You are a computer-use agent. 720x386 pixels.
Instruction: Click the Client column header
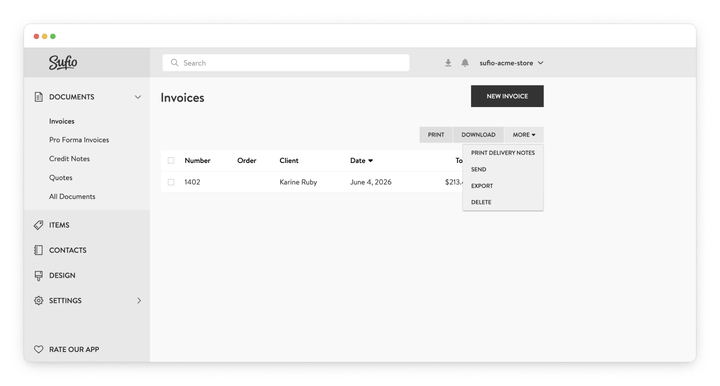pos(289,161)
